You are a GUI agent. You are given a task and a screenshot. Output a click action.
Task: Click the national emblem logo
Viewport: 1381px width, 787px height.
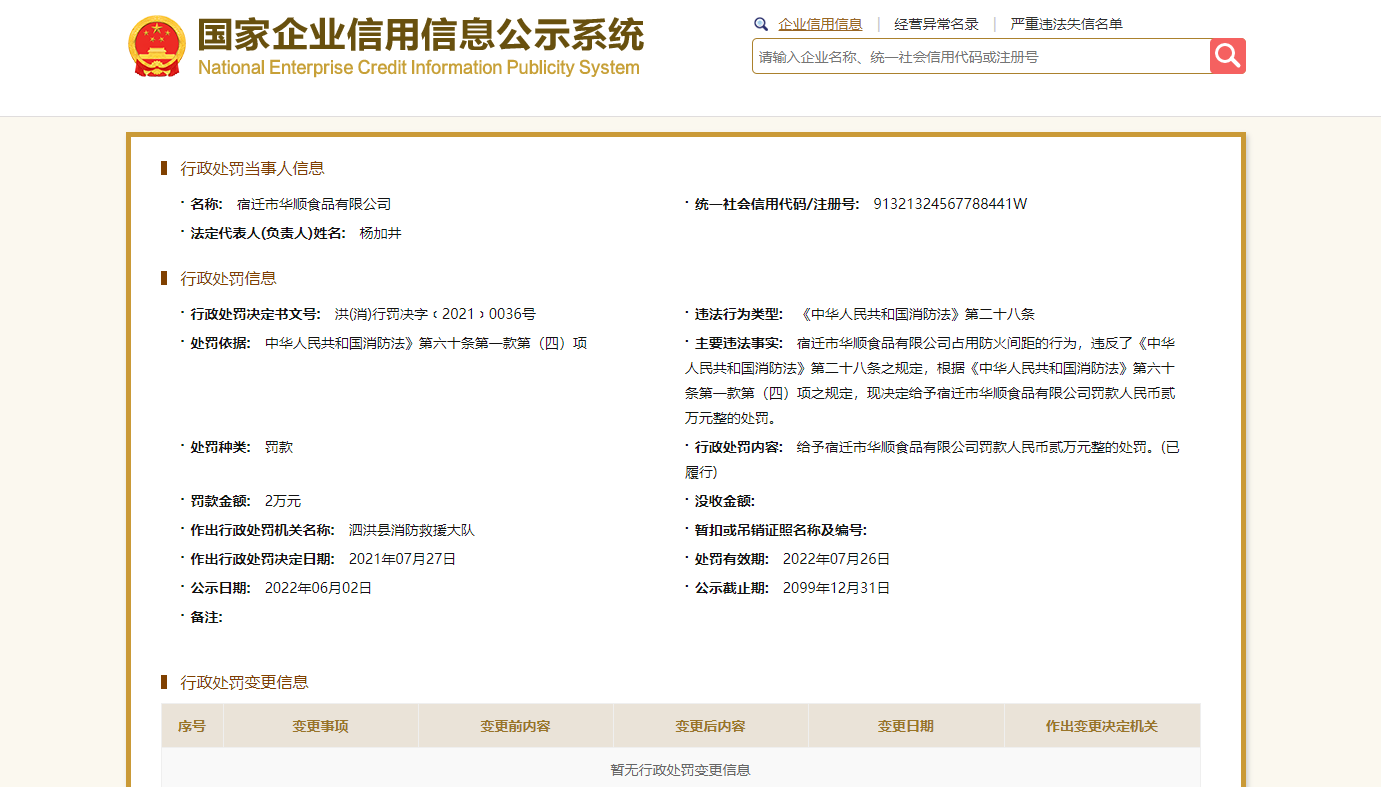pos(157,46)
